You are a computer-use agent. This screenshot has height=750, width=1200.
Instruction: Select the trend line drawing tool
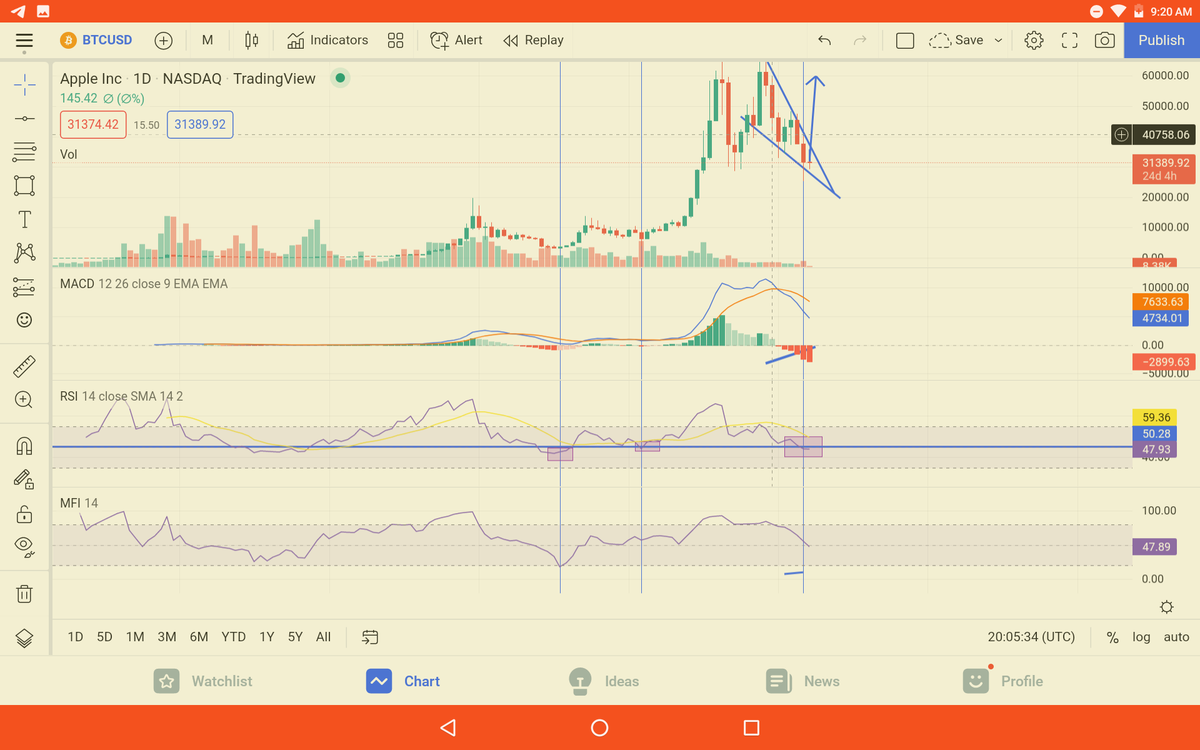[25, 118]
